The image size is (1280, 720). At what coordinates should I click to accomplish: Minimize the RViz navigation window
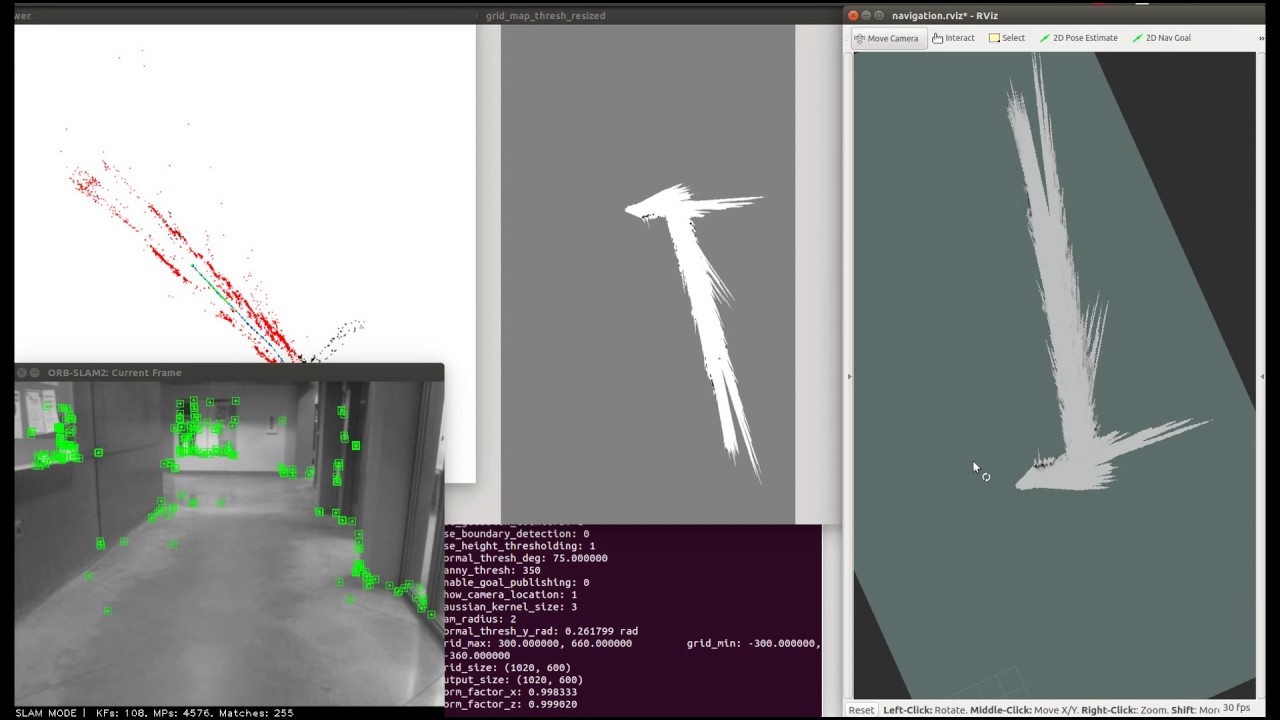pyautogui.click(x=866, y=15)
